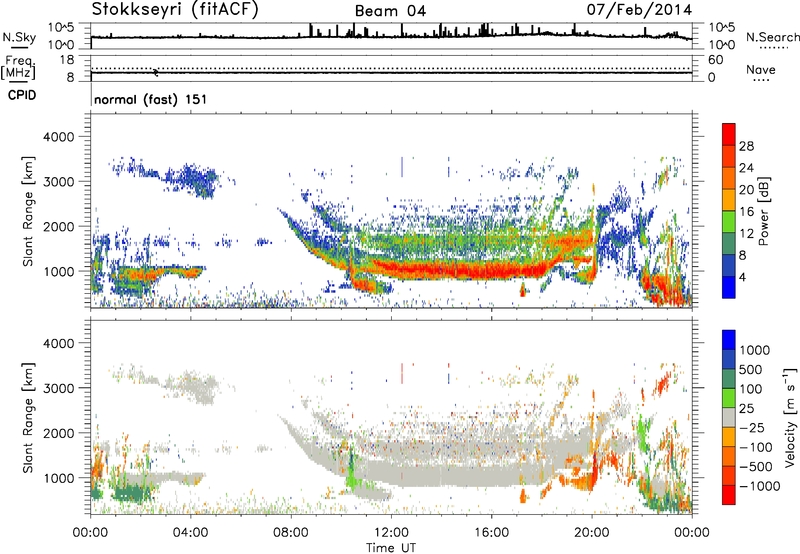Image resolution: width=800 pixels, height=554 pixels.
Task: Click the 'N.Sky' label
Action: 19,37
